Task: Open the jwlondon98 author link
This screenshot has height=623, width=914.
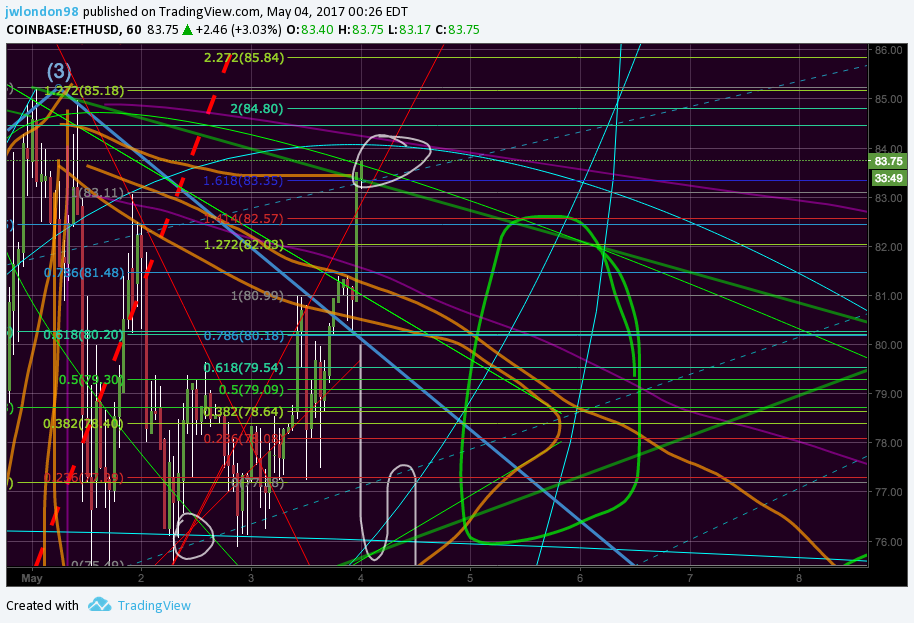Action: (43, 11)
